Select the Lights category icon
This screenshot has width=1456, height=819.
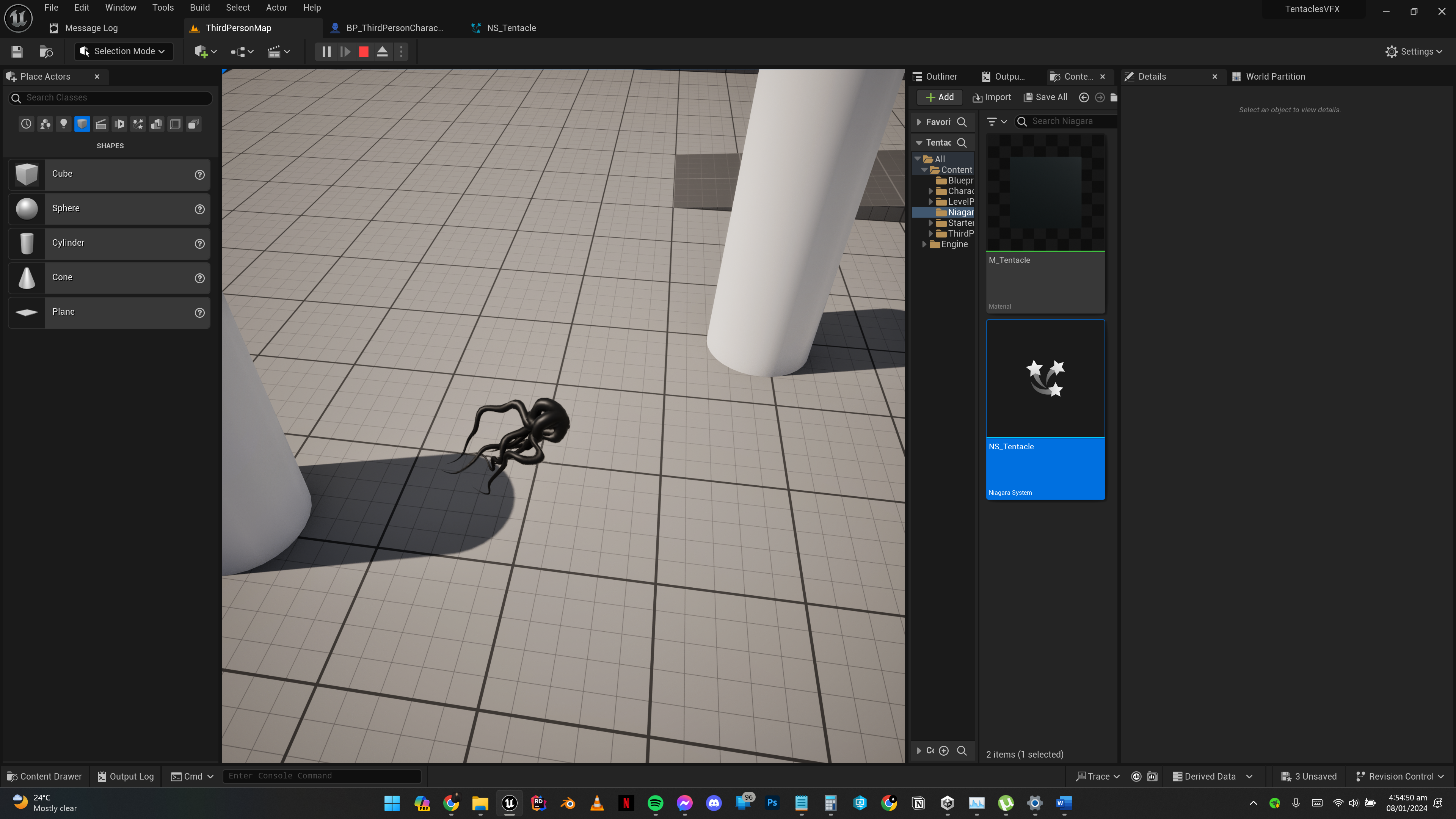[x=63, y=124]
